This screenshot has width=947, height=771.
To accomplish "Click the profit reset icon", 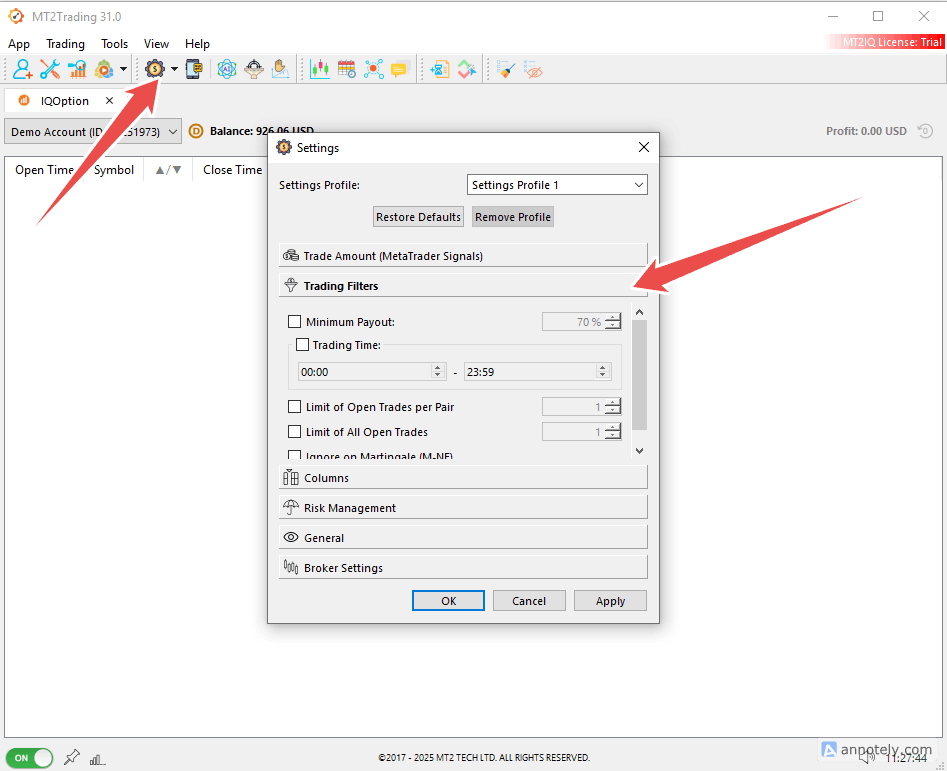I will tap(925, 131).
